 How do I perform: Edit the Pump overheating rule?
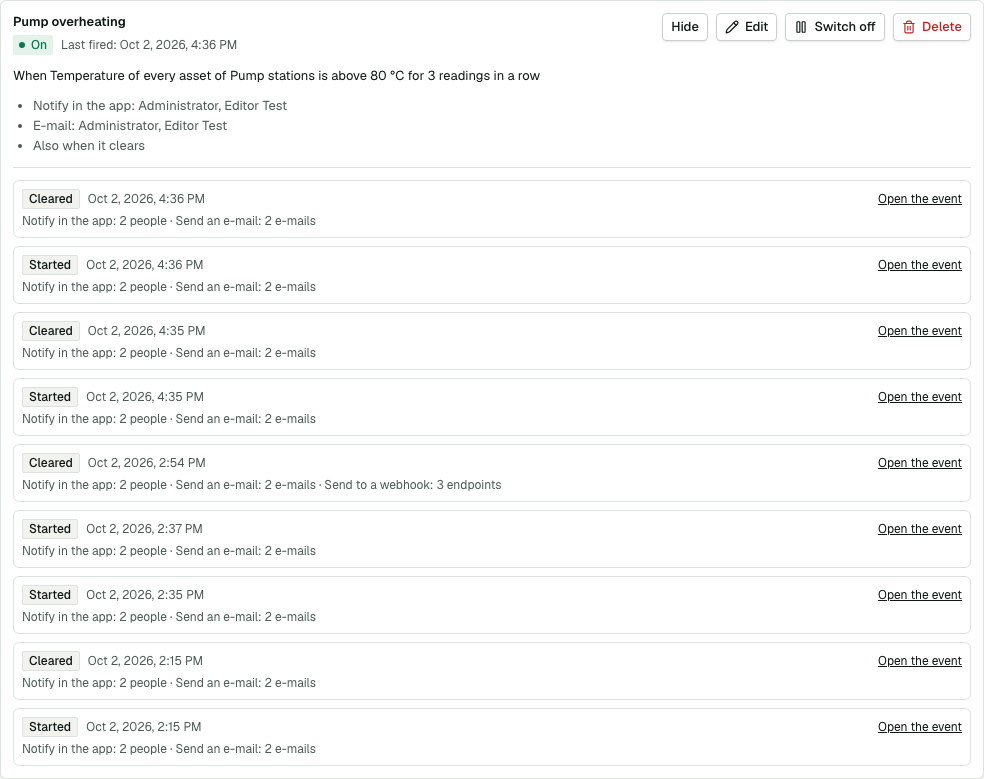(x=746, y=27)
